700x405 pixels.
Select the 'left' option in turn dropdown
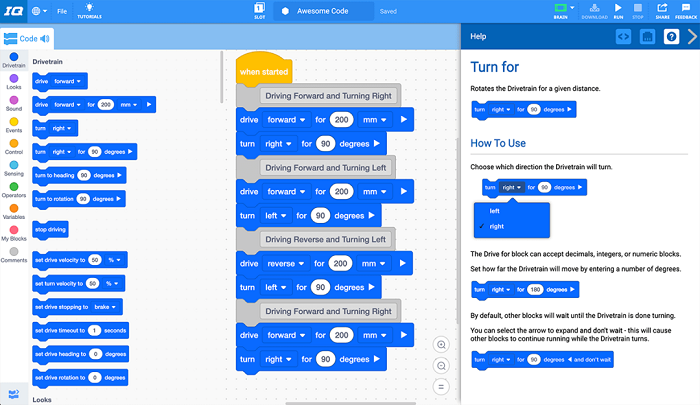495,211
